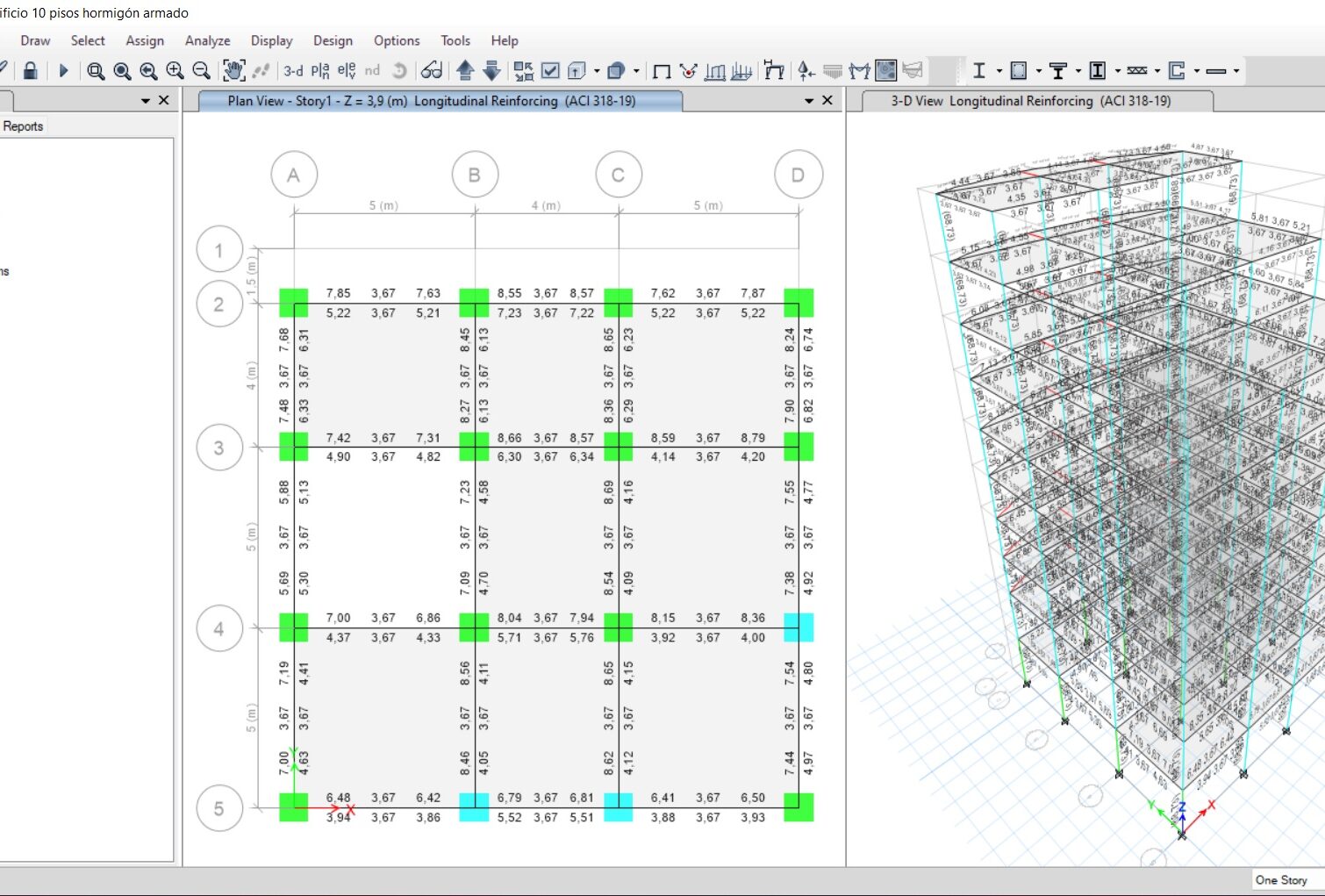Expand the Steel Frame Design dropdown arrow
This screenshot has height=896, width=1325.
tap(999, 71)
